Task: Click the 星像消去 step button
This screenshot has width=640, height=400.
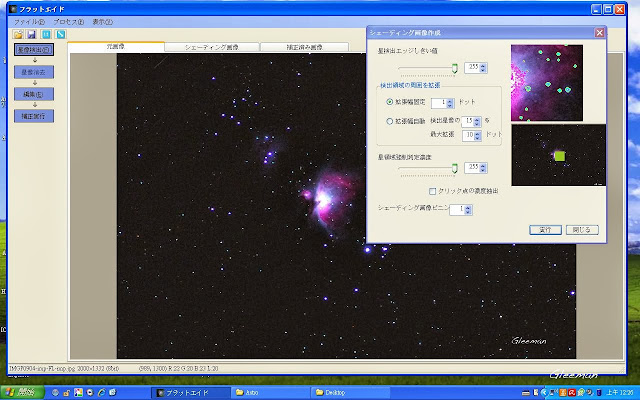Action: tap(34, 72)
